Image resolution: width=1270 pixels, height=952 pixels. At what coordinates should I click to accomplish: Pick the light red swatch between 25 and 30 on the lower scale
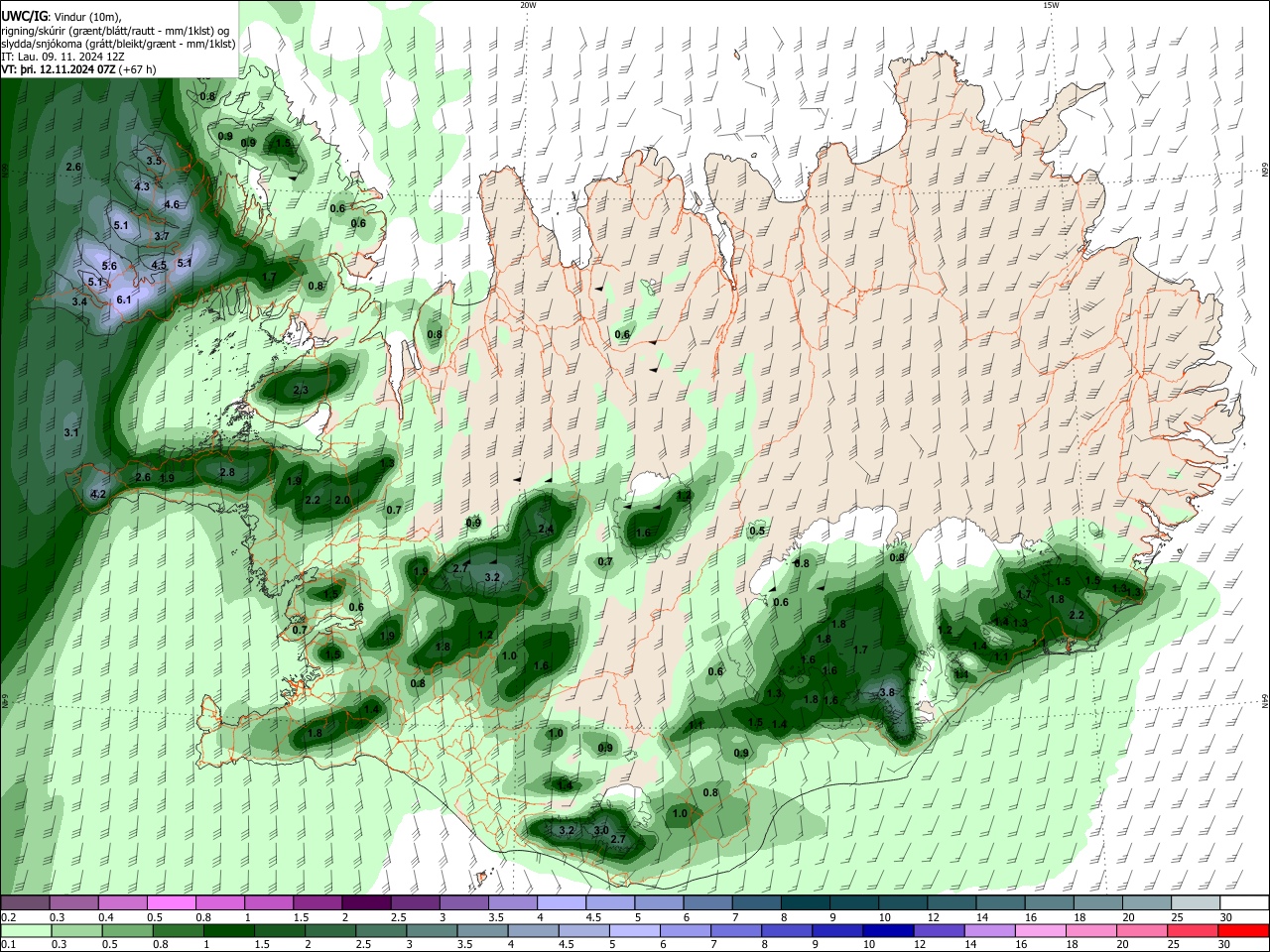pos(1194,930)
